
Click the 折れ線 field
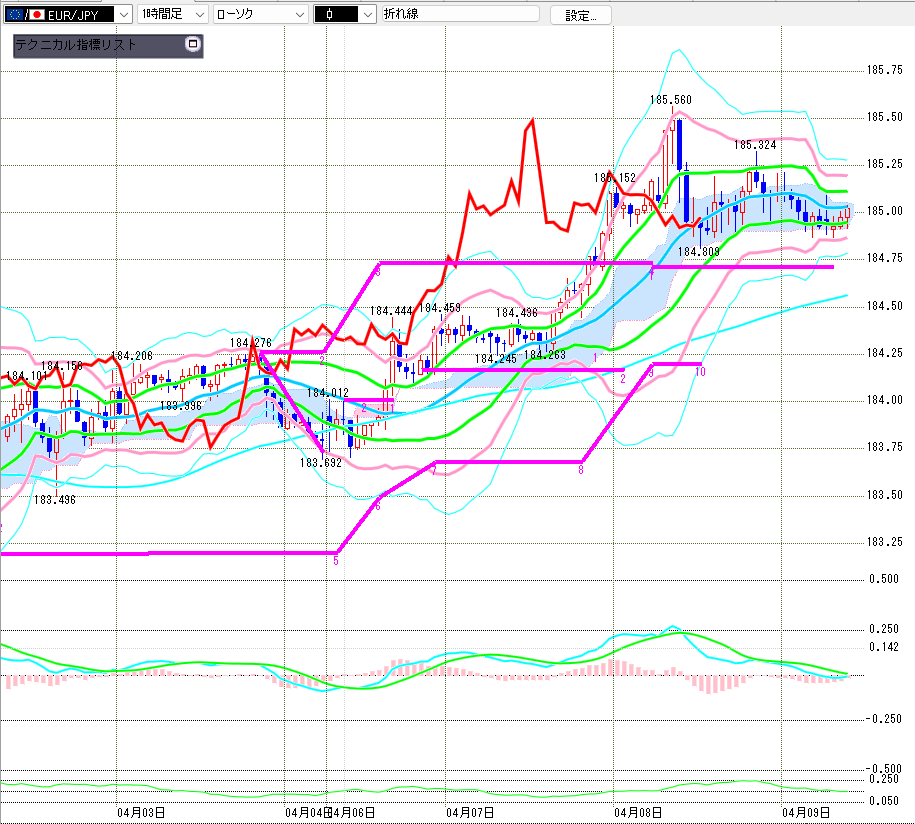click(458, 14)
